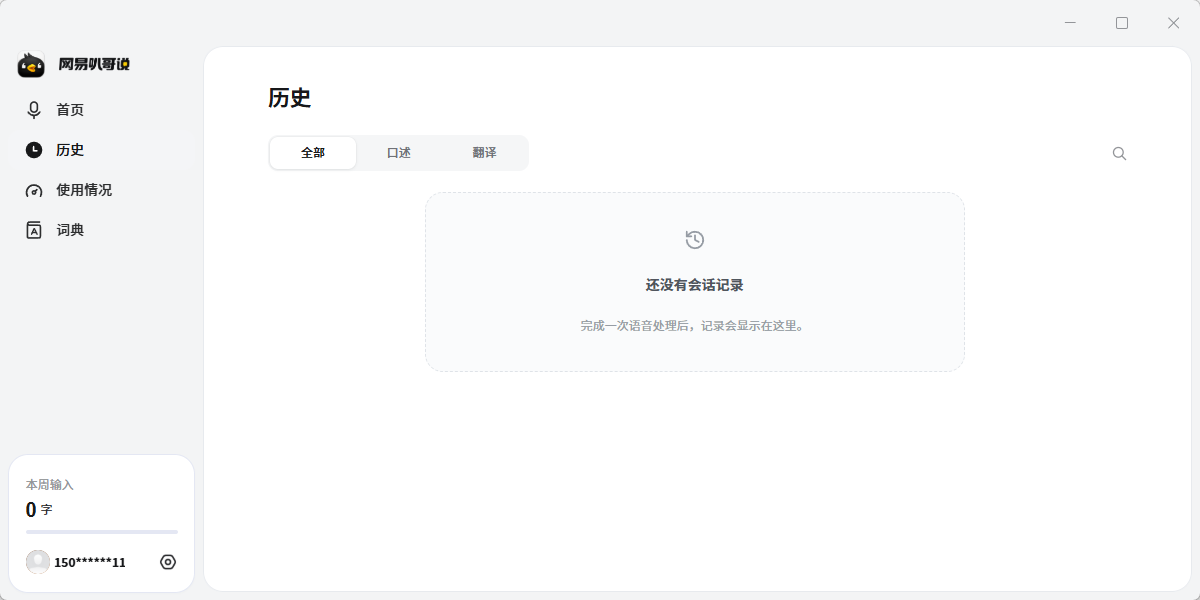Click the 完成一次语音处理后 hint text

pos(695,326)
